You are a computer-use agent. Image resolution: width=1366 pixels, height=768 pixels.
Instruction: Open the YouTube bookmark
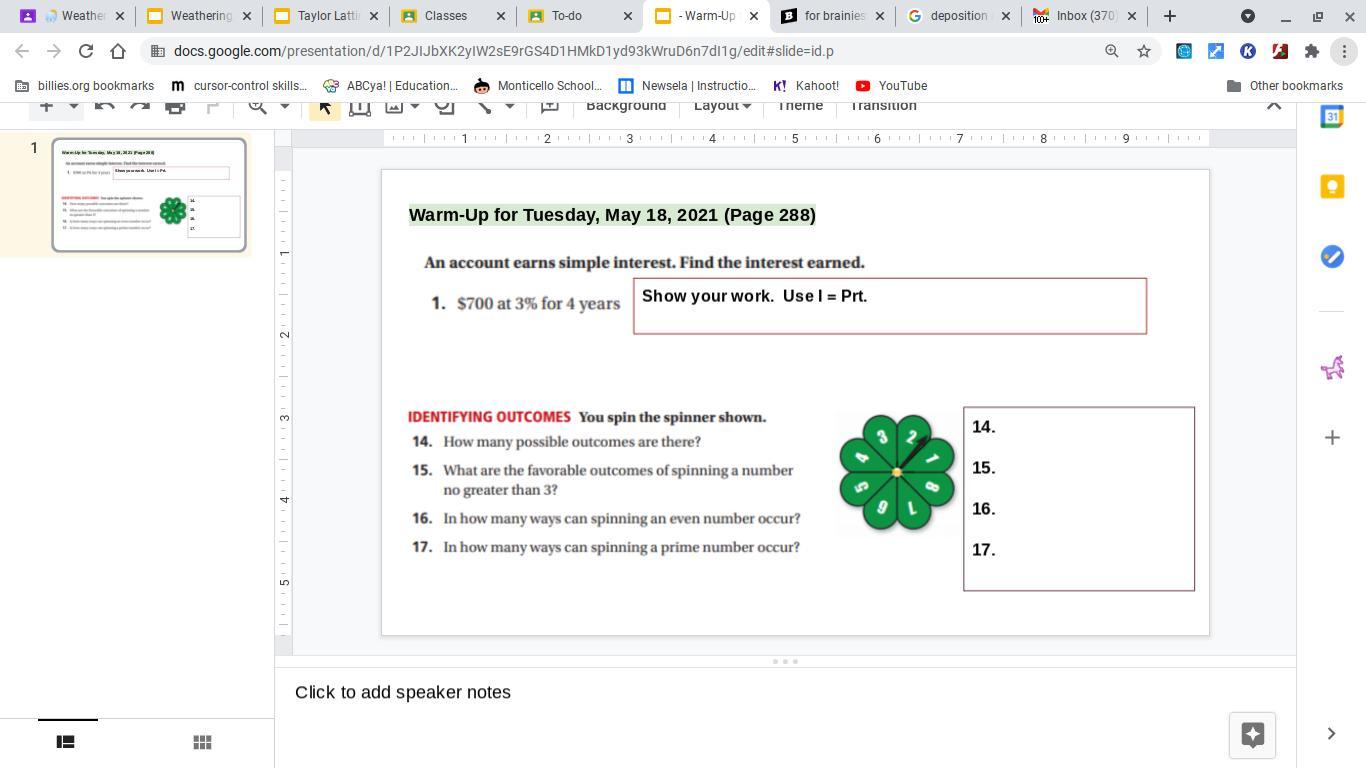click(891, 86)
